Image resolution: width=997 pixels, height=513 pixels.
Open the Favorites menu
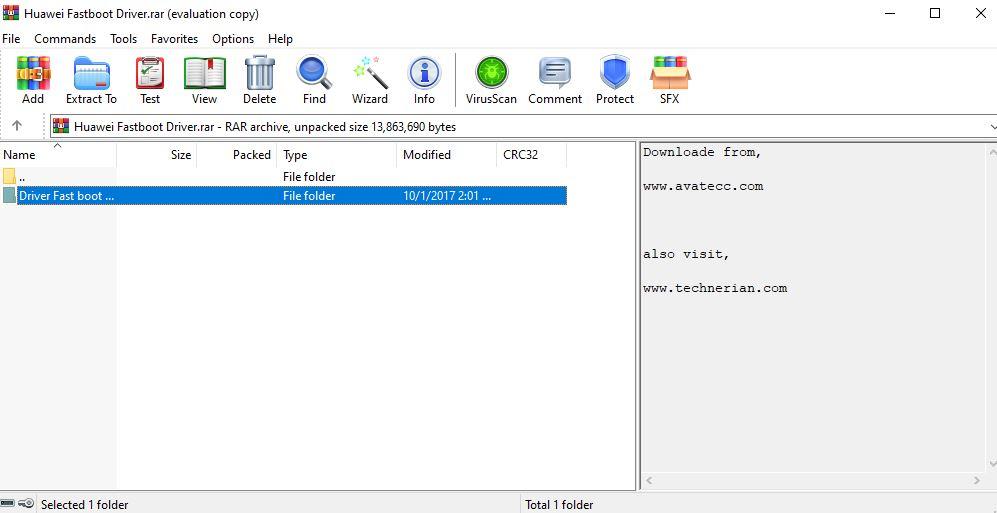tap(174, 39)
